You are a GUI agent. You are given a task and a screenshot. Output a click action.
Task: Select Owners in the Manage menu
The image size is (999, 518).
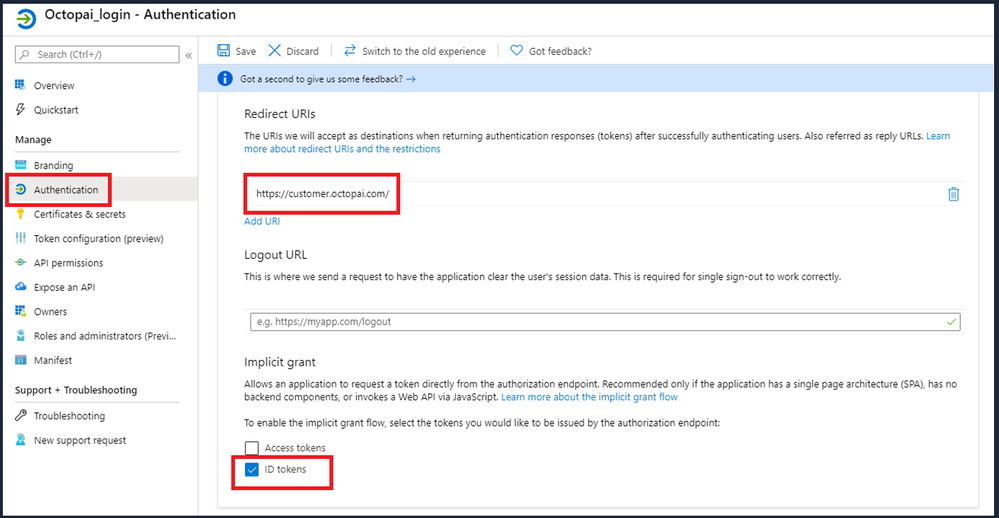tap(50, 312)
